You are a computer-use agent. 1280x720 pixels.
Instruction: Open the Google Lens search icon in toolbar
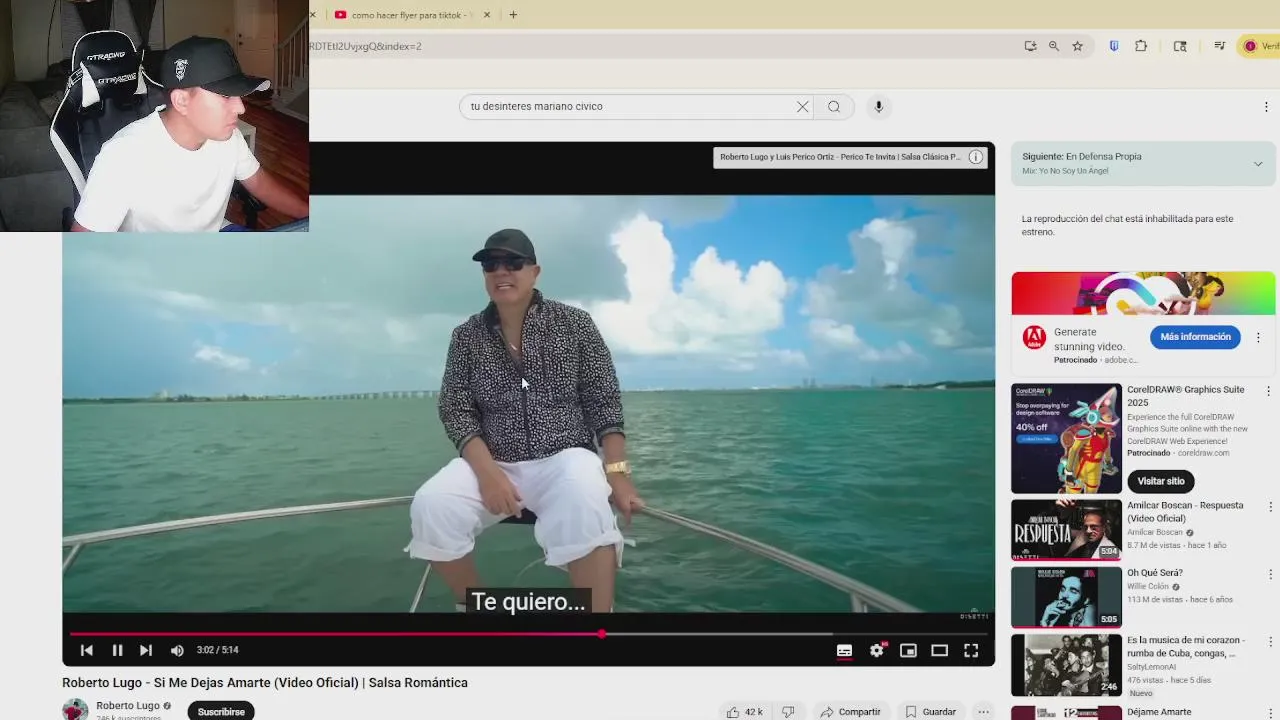click(x=1180, y=46)
